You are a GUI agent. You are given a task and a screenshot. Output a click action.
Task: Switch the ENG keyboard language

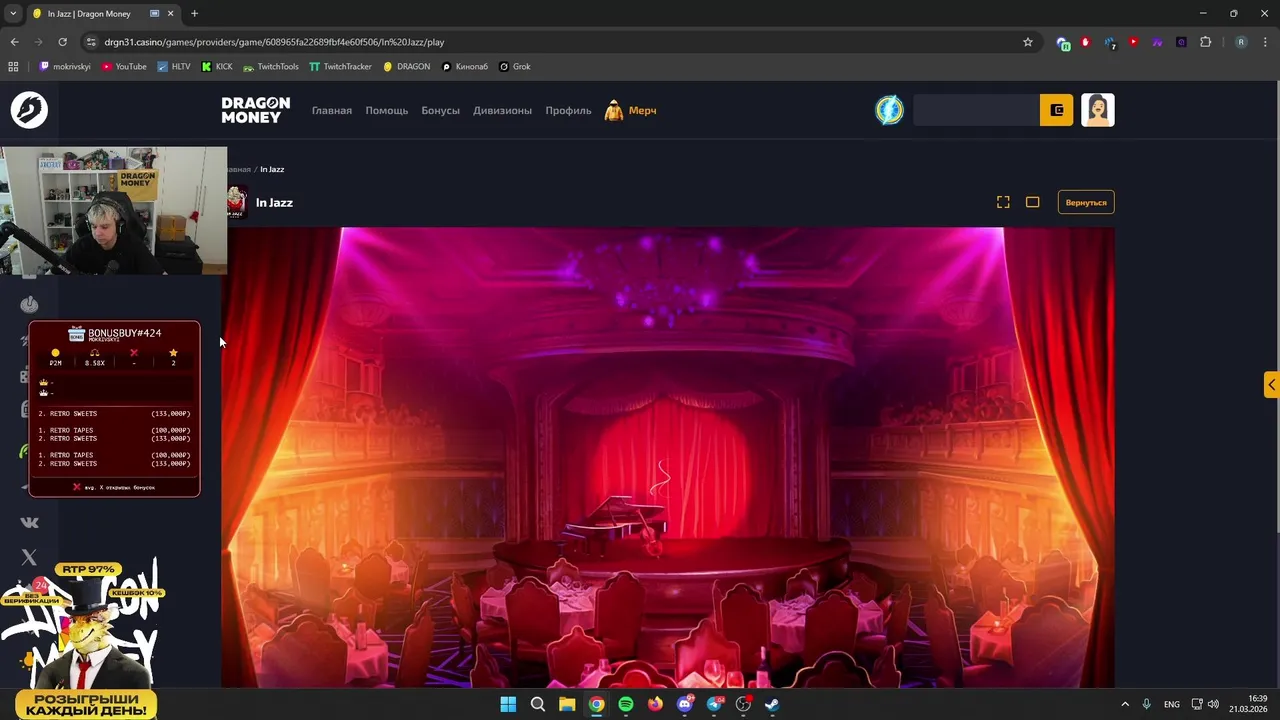(x=1171, y=704)
